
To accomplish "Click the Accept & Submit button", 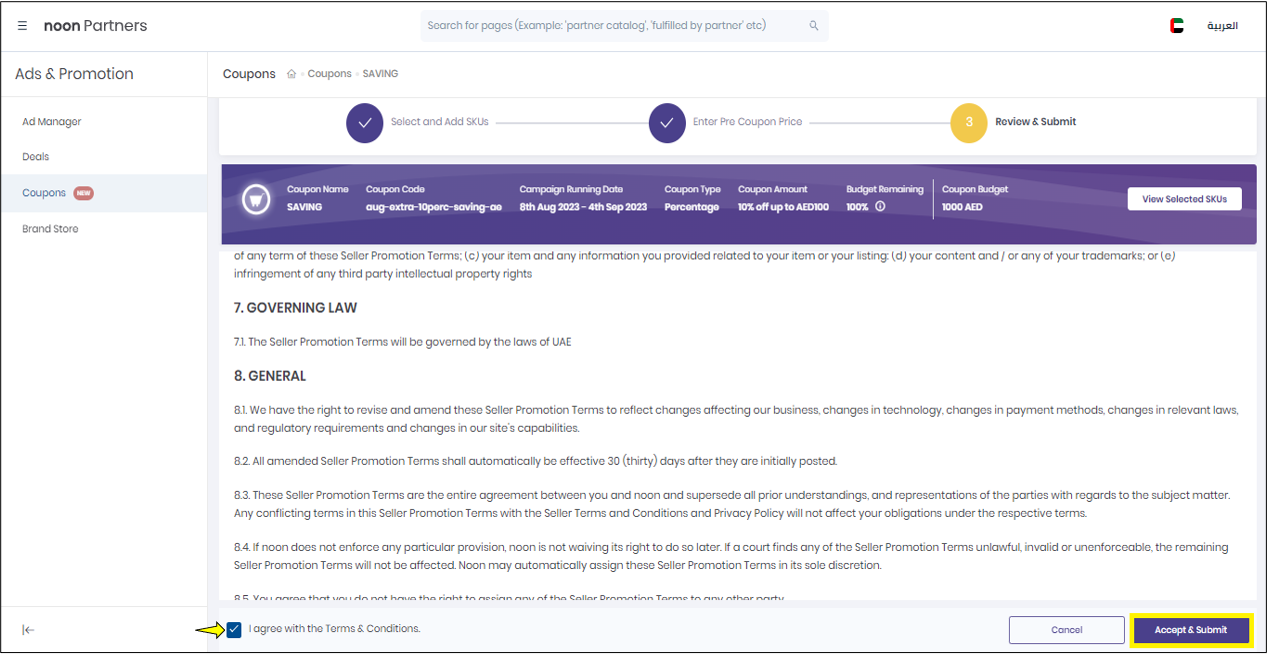I will (x=1190, y=630).
